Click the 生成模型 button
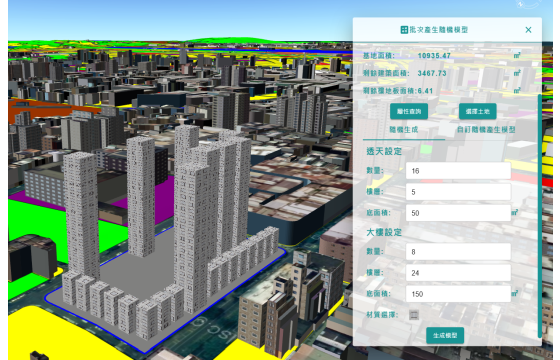 coord(445,335)
